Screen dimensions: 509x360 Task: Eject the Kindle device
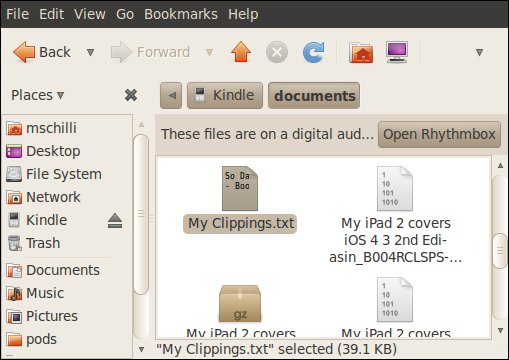[x=115, y=221]
